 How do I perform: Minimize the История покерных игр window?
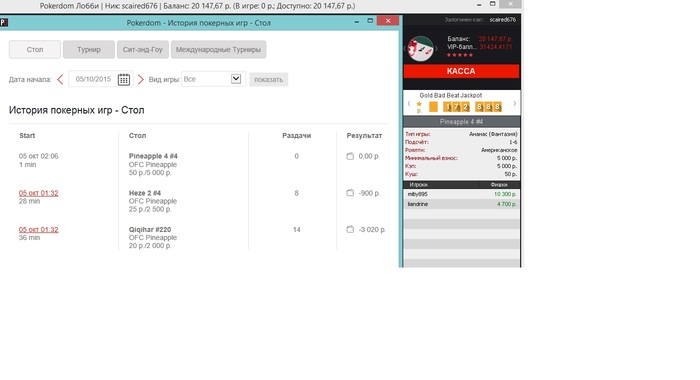(x=357, y=21)
